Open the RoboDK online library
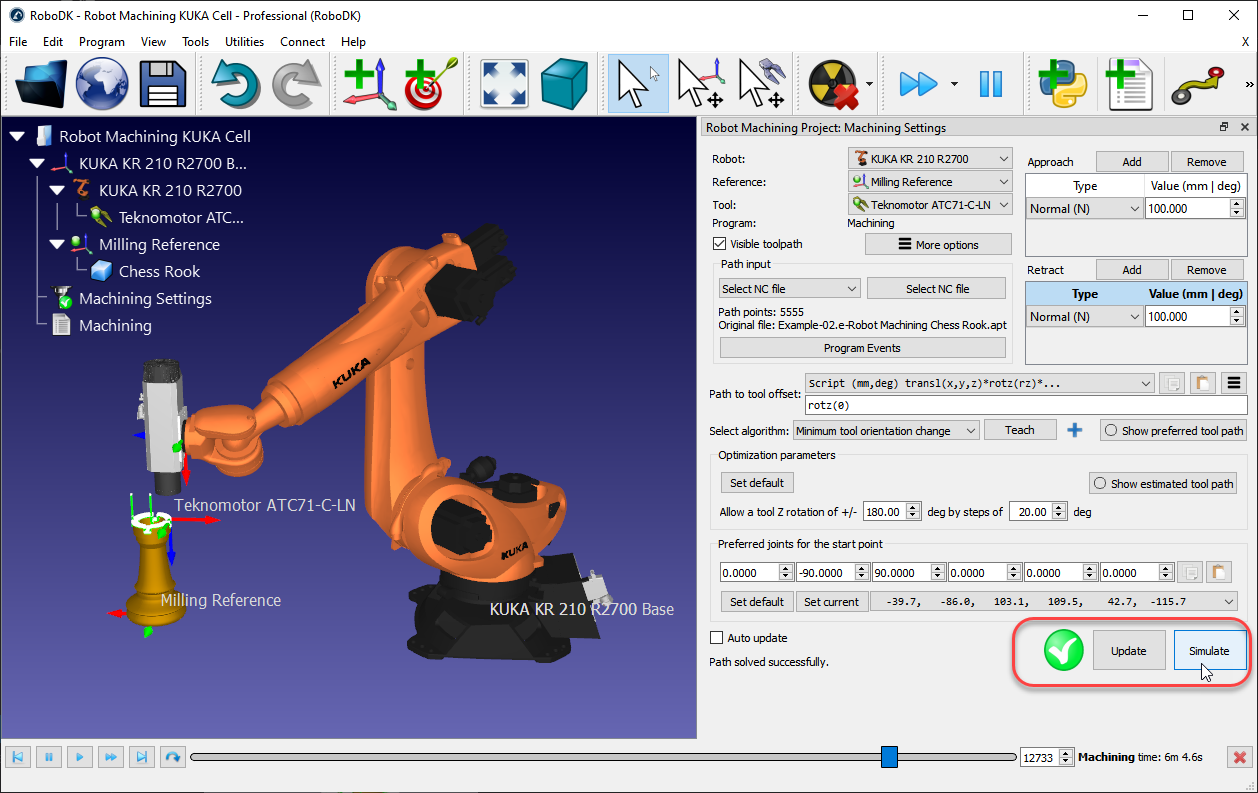This screenshot has height=793, width=1258. point(100,84)
